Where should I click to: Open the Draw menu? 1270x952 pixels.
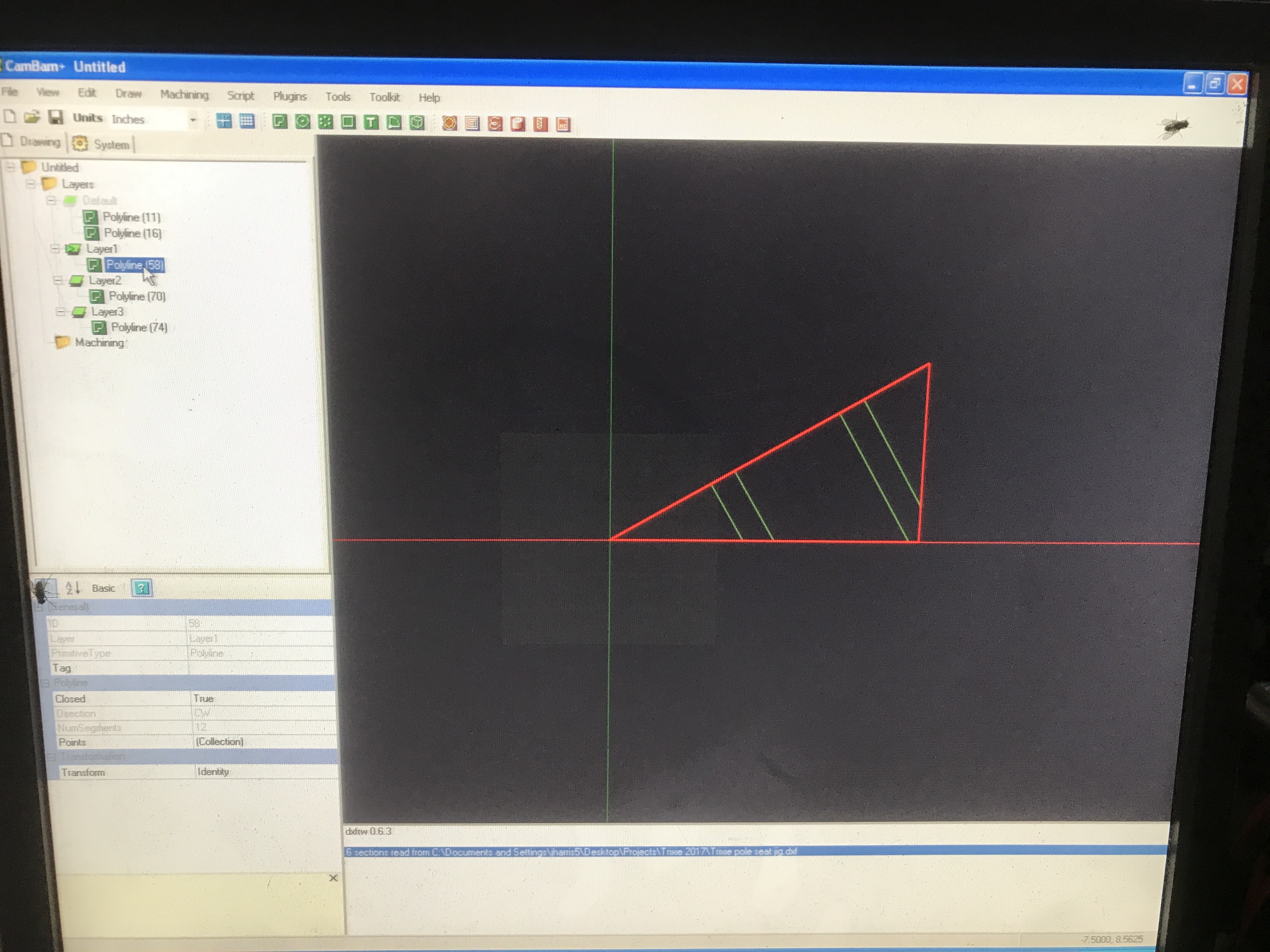point(128,93)
